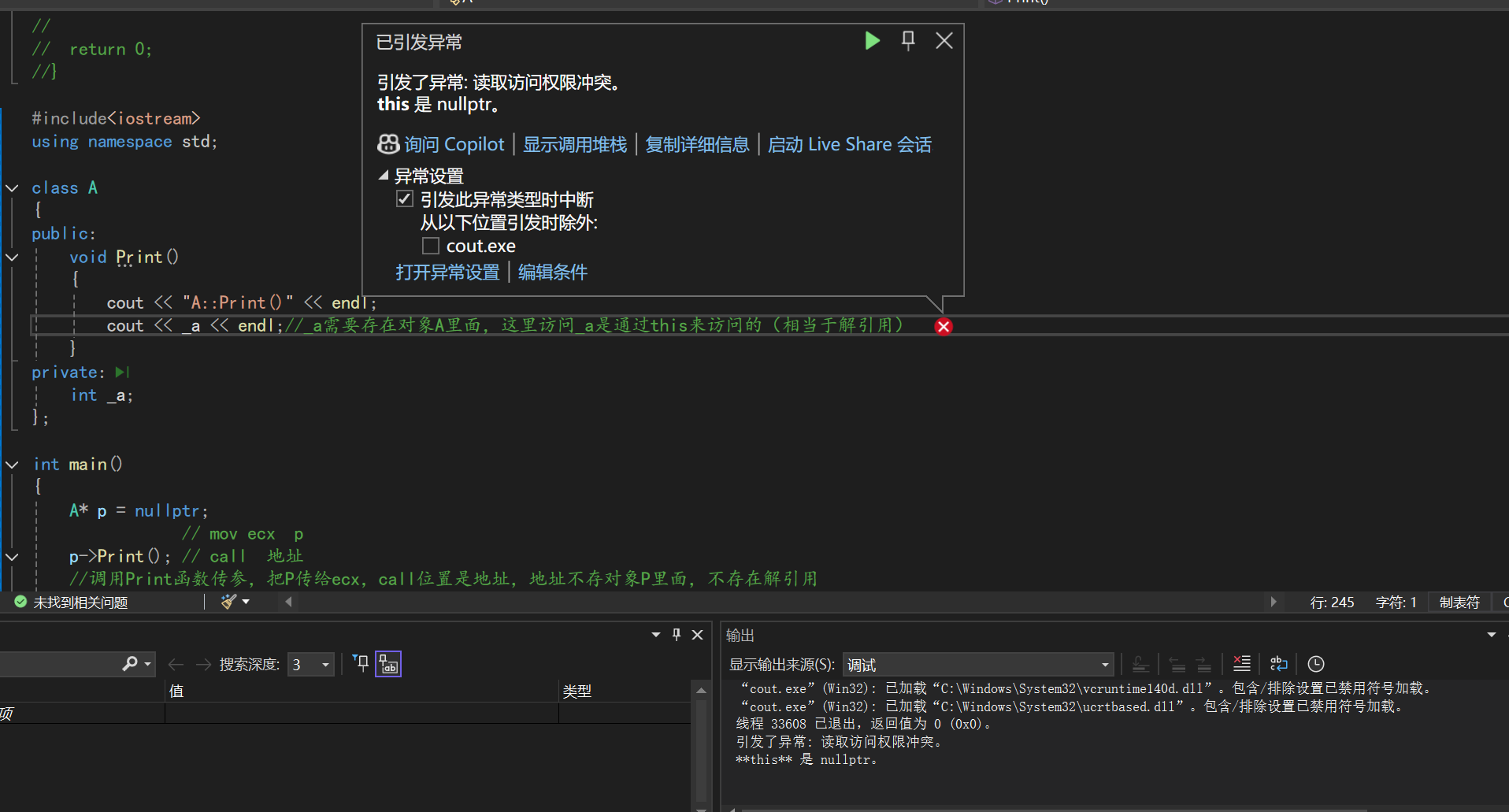Viewport: 1509px width, 812px height.
Task: Toggle pinned property name display button
Action: click(388, 664)
